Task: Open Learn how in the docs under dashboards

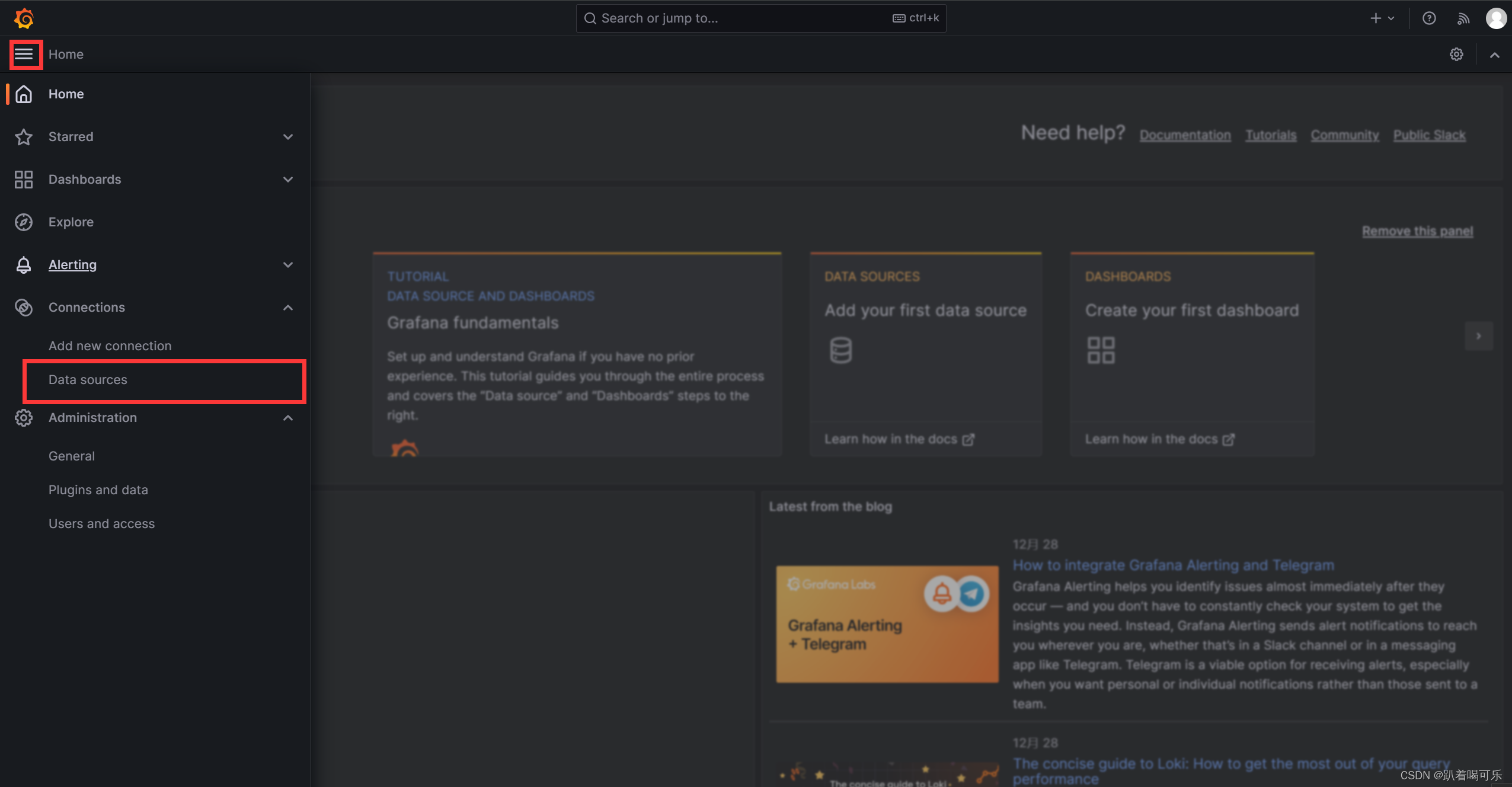Action: point(1159,439)
